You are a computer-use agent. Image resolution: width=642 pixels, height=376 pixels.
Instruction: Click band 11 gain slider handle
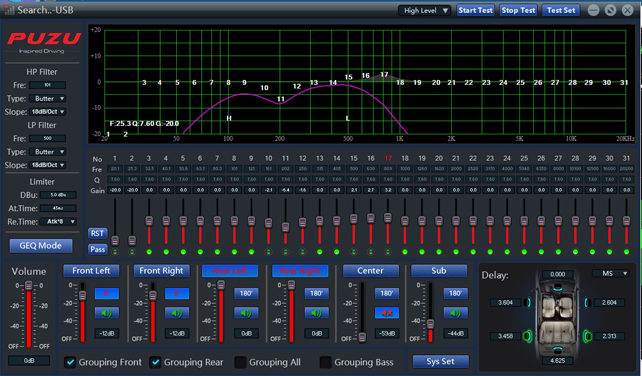click(285, 227)
